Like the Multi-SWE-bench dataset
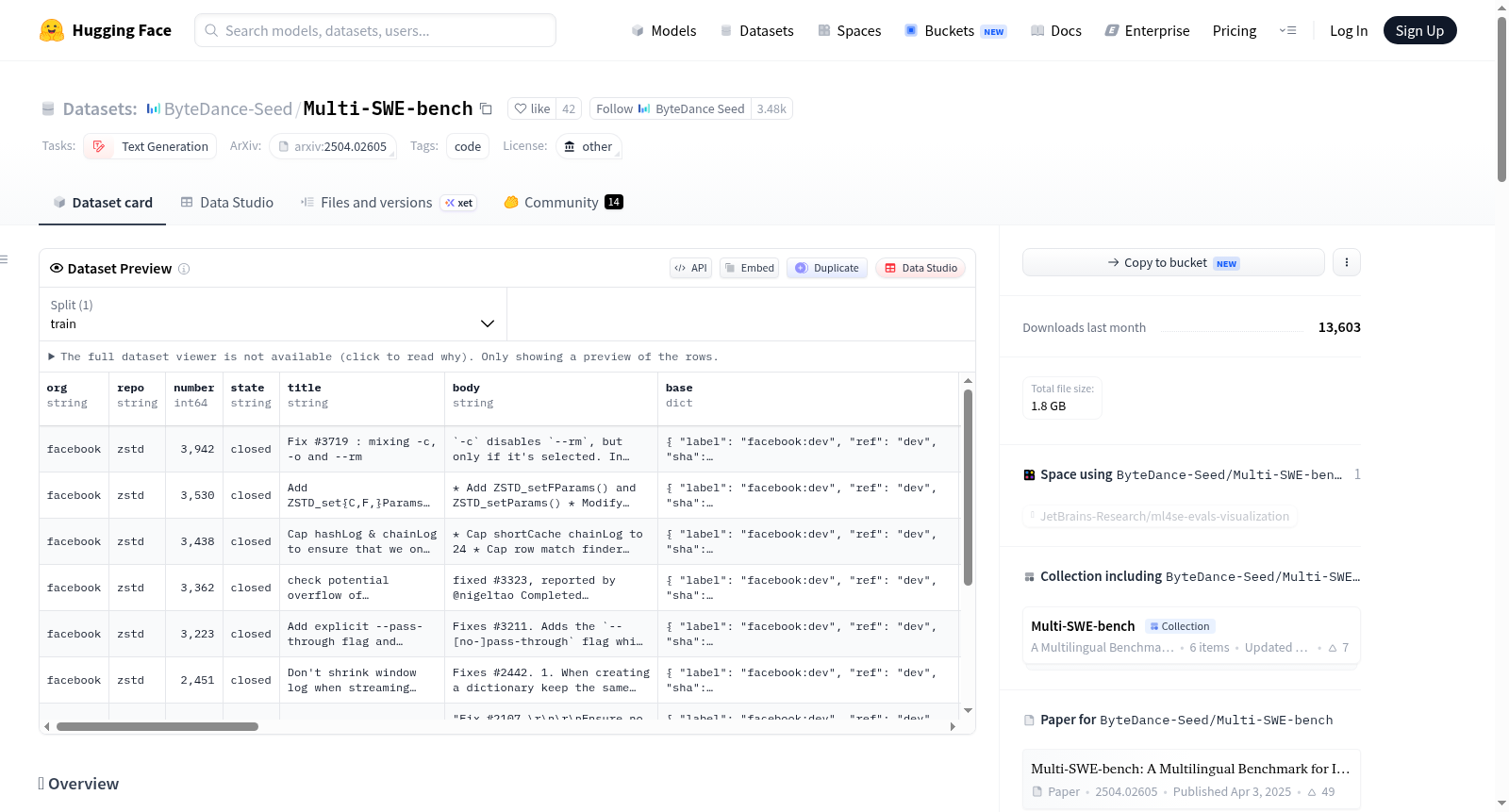 click(x=532, y=108)
